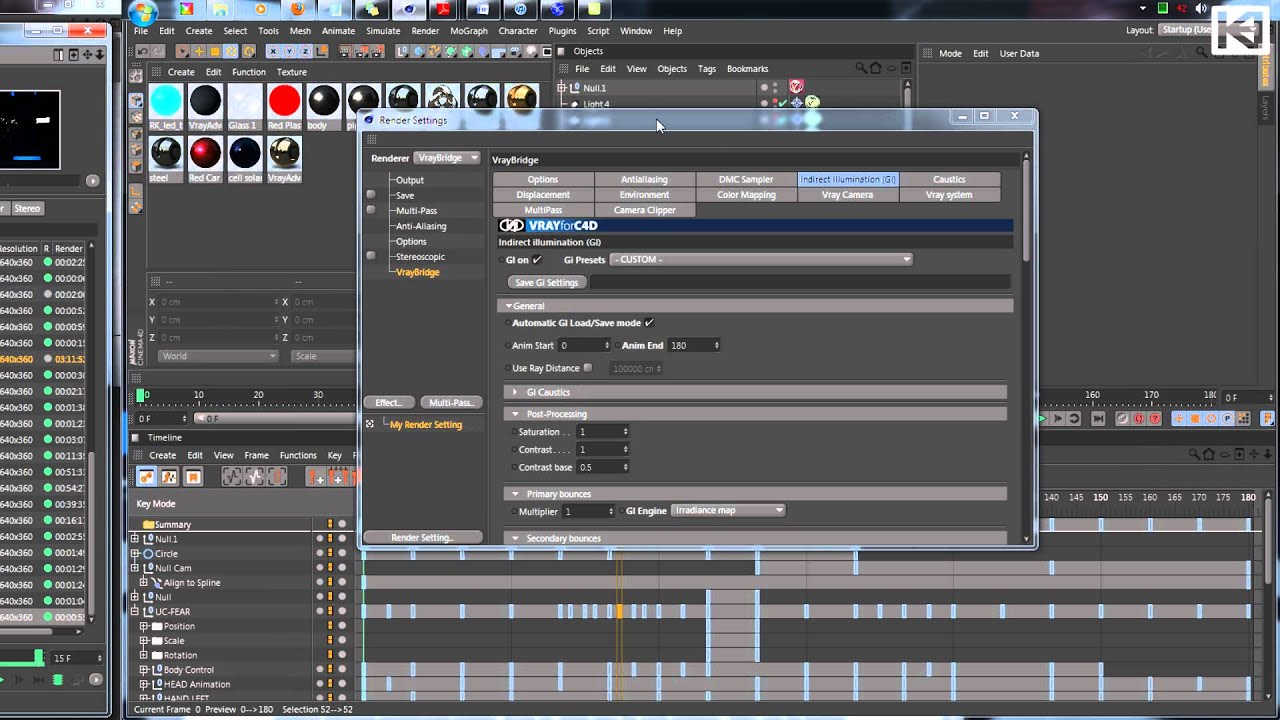Open the GI Engine Irradiance map dropdown
The image size is (1280, 720).
pyautogui.click(x=728, y=511)
